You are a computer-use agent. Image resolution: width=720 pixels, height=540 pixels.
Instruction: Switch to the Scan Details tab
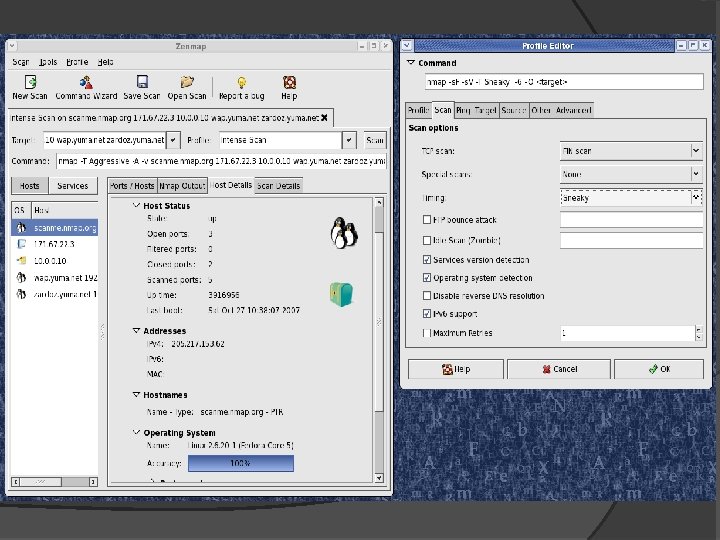[278, 186]
